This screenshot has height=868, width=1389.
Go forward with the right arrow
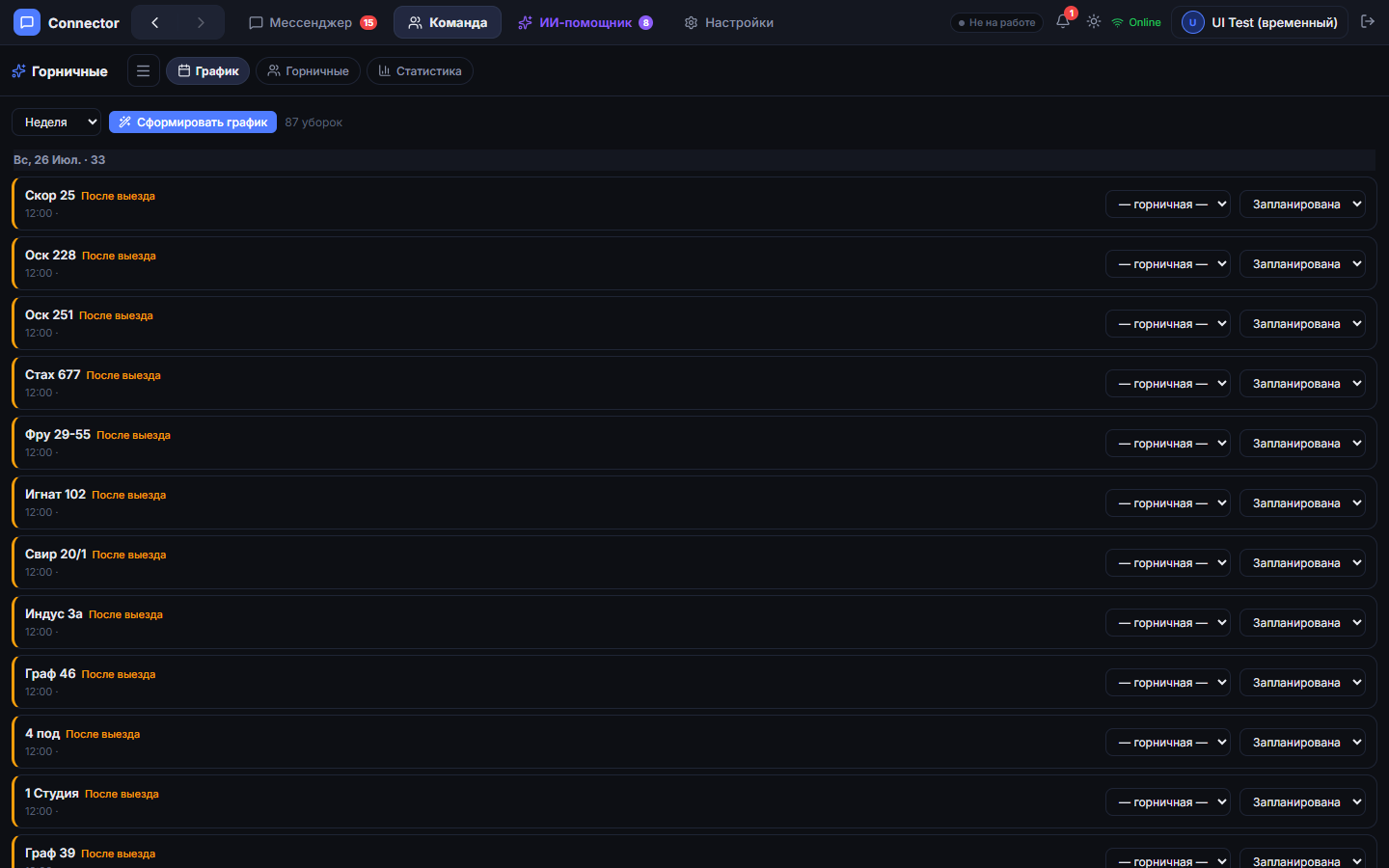201,22
